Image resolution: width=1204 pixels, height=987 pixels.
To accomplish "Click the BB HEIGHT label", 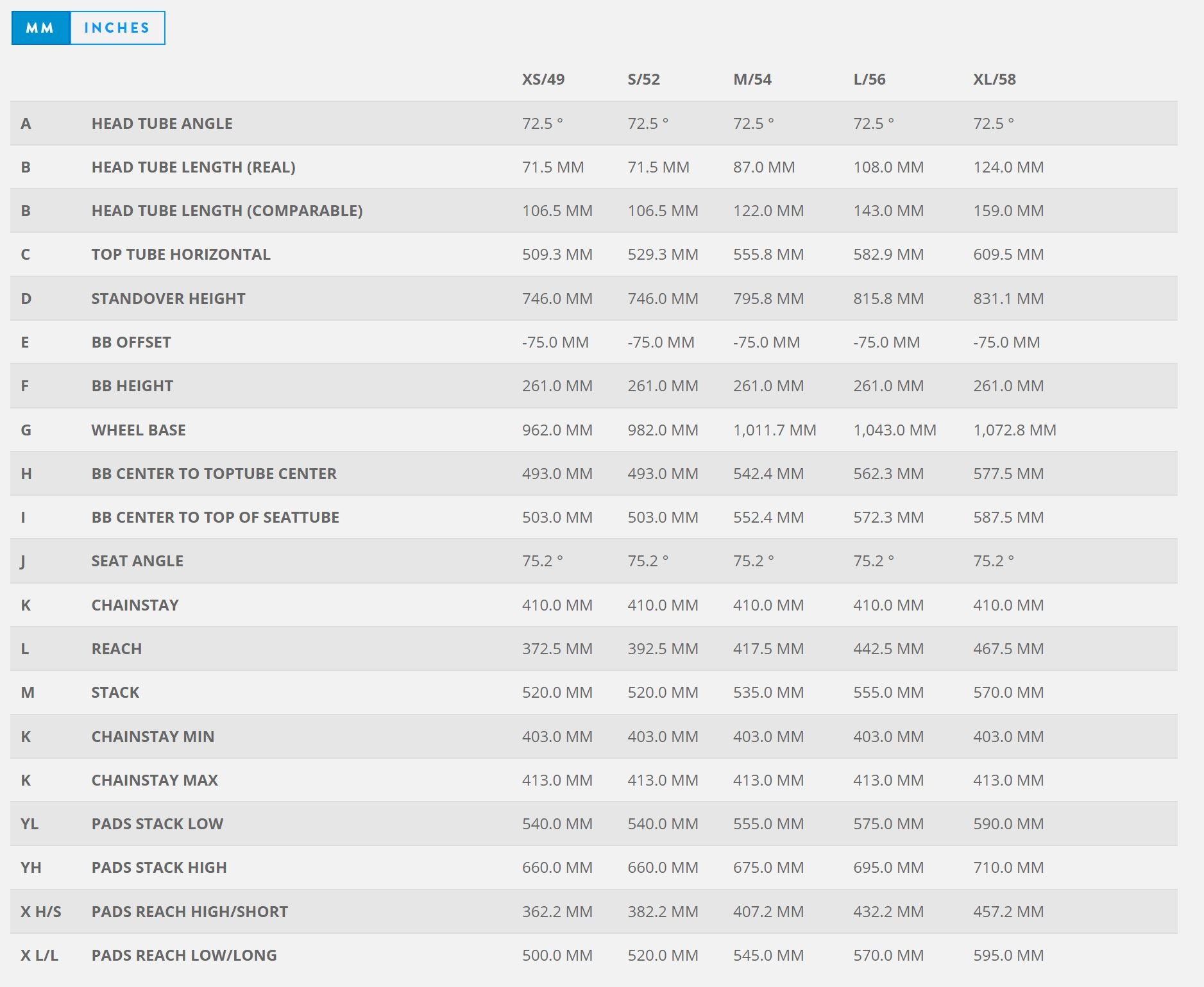I will 132,385.
